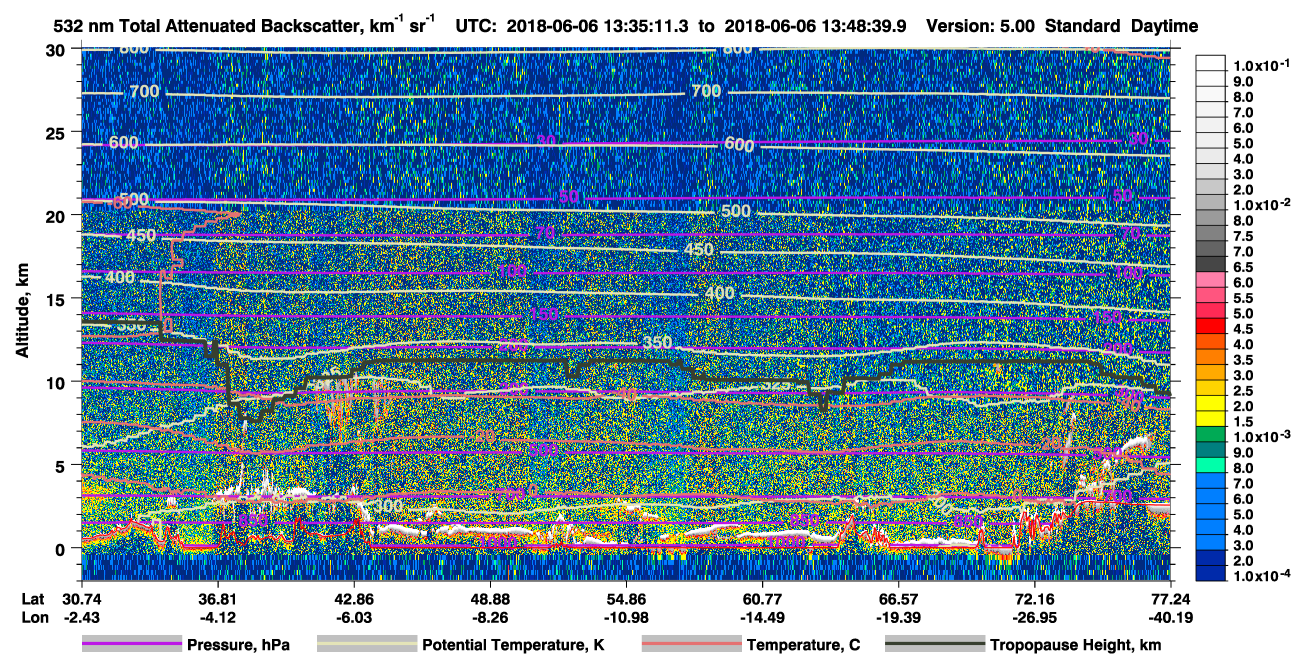This screenshot has height=667, width=1300.
Task: Click the latitude value '42.86'
Action: click(x=354, y=597)
